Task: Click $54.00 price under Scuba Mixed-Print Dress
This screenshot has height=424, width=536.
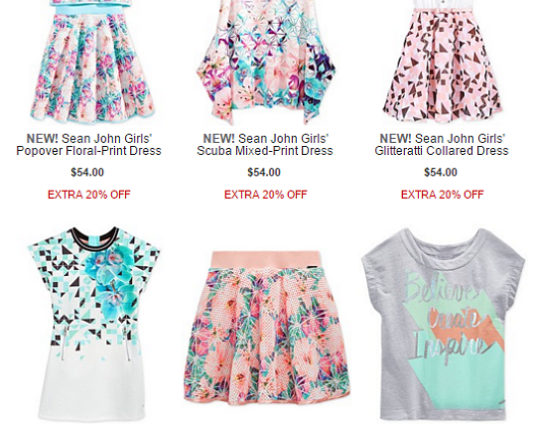Action: (264, 172)
